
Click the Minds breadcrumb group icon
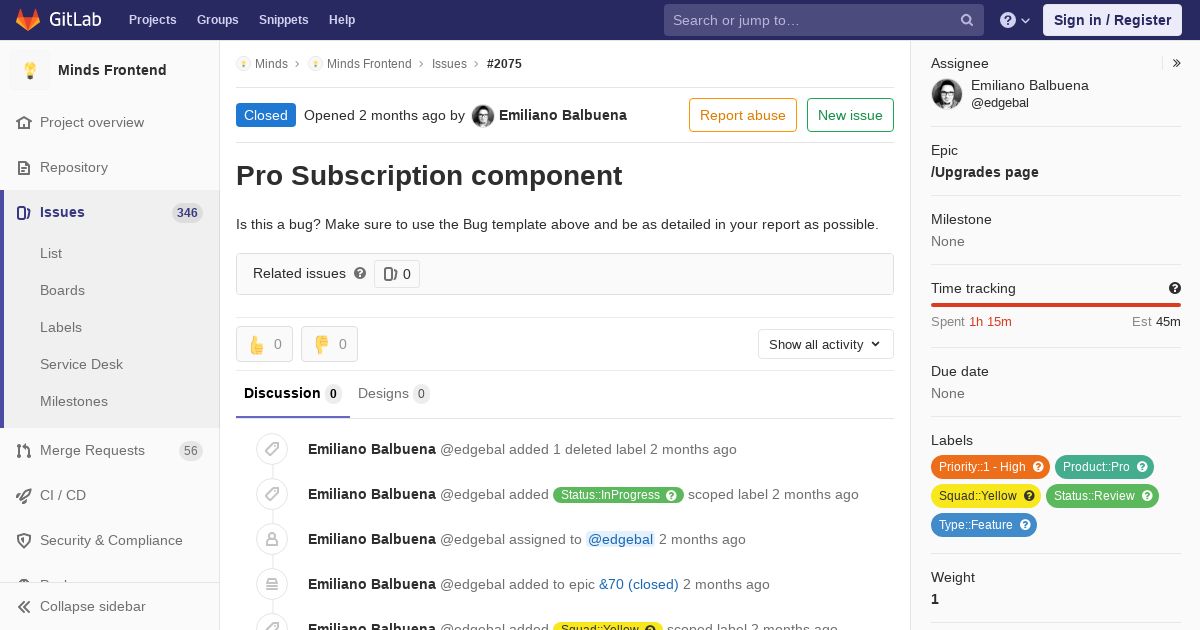point(243,64)
